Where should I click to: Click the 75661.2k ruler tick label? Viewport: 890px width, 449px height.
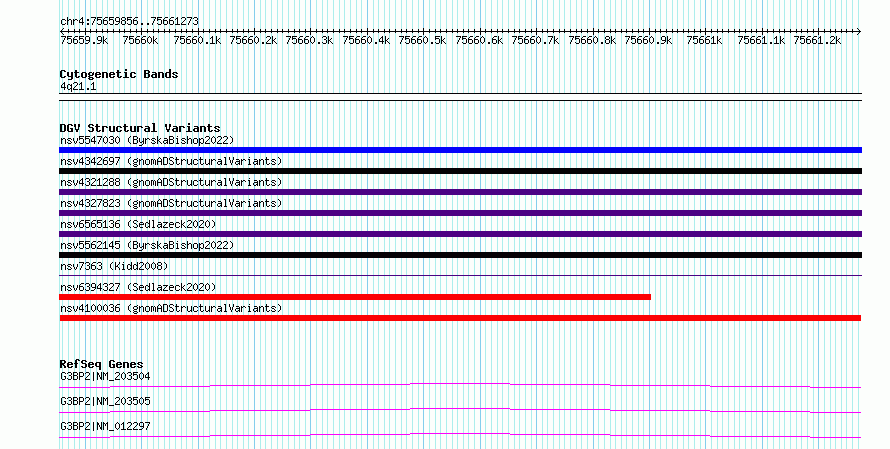tap(817, 40)
